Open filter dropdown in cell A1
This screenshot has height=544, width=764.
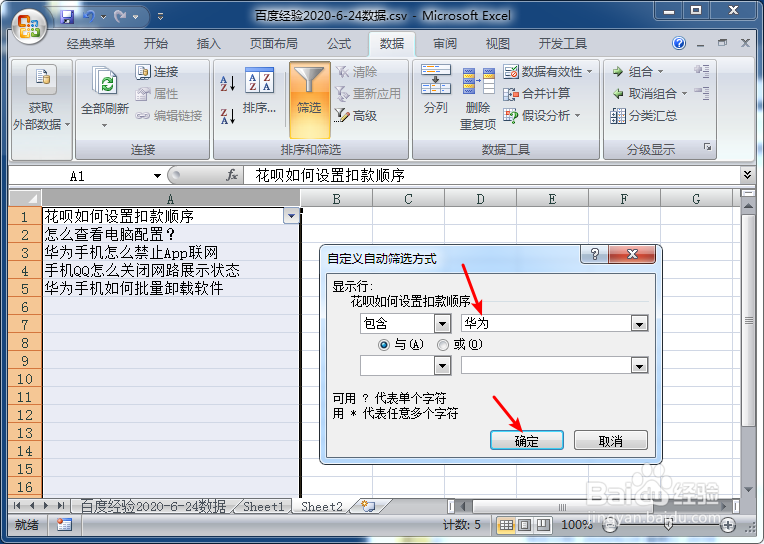pyautogui.click(x=291, y=216)
